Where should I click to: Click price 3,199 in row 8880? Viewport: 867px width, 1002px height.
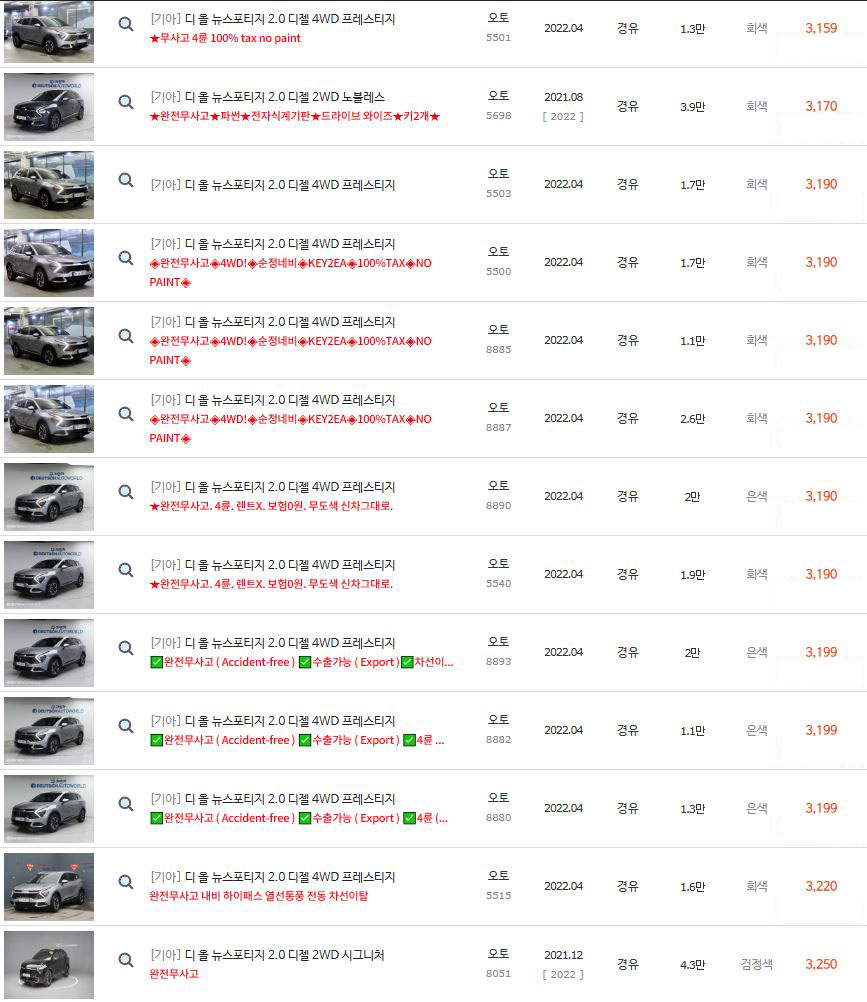[821, 808]
